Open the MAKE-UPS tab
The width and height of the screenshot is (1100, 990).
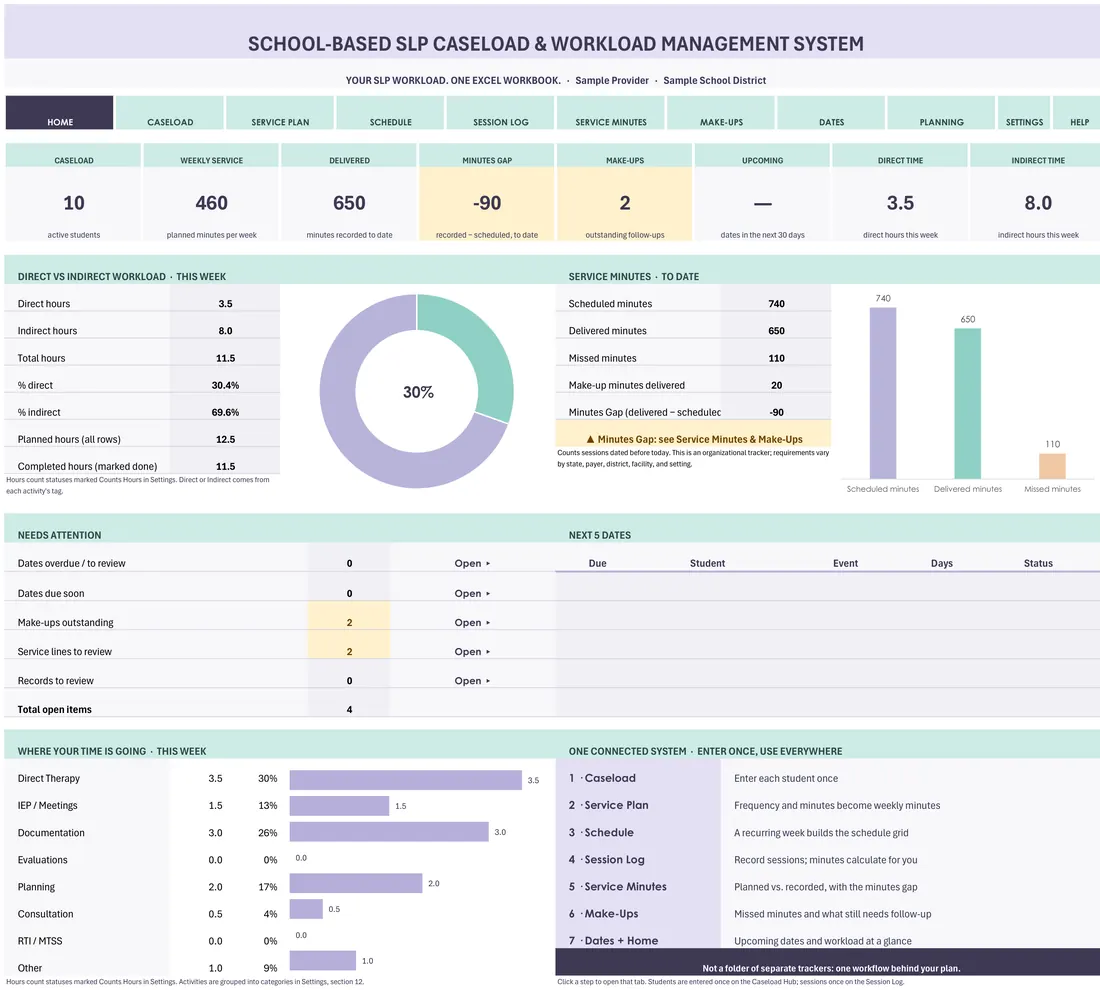[721, 113]
